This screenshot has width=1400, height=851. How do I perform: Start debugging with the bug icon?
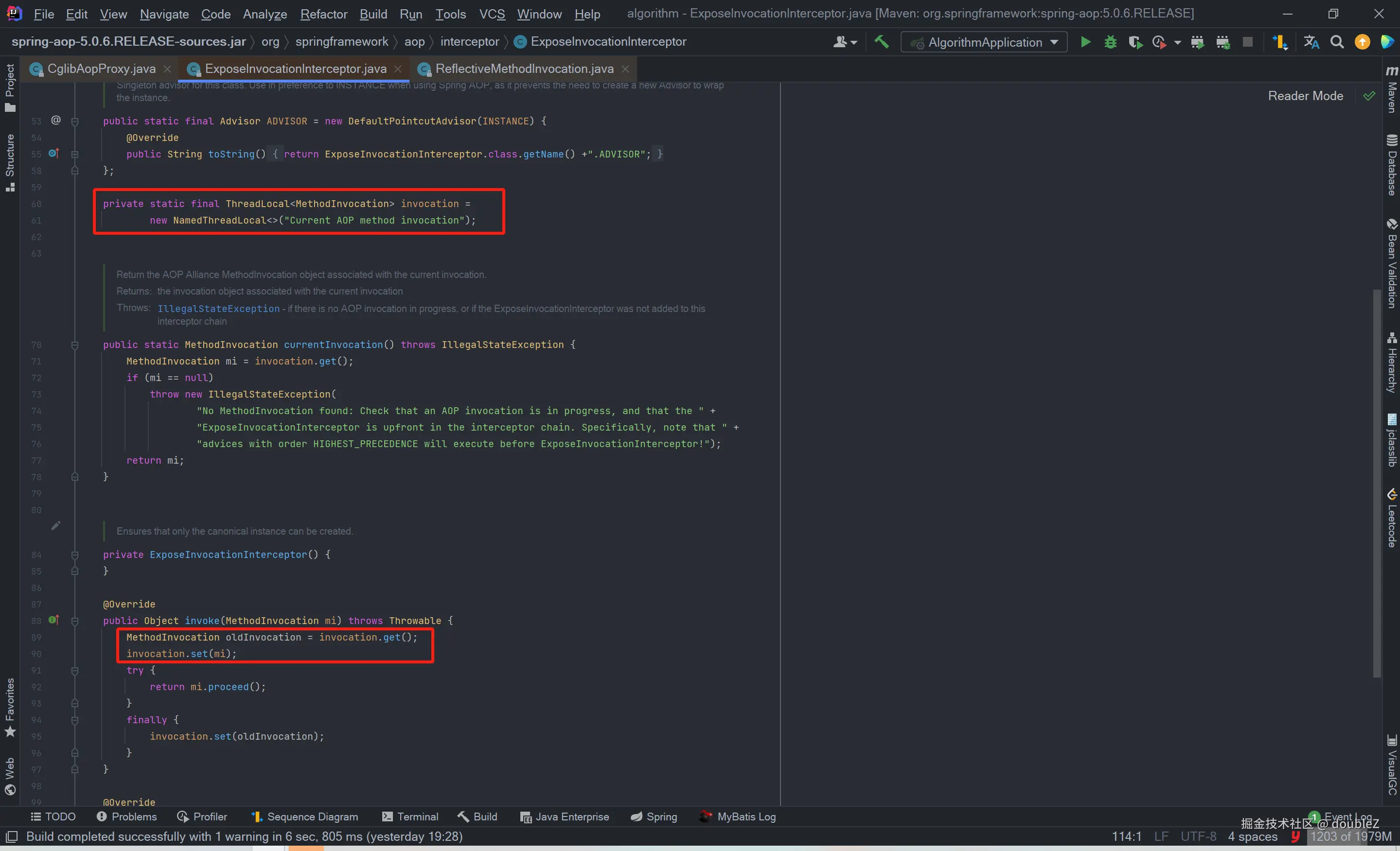click(1110, 42)
